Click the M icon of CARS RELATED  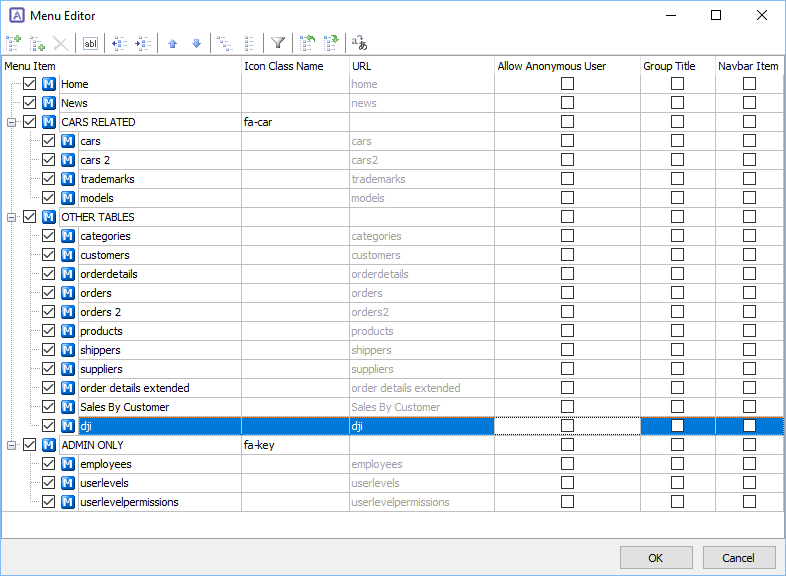point(49,122)
